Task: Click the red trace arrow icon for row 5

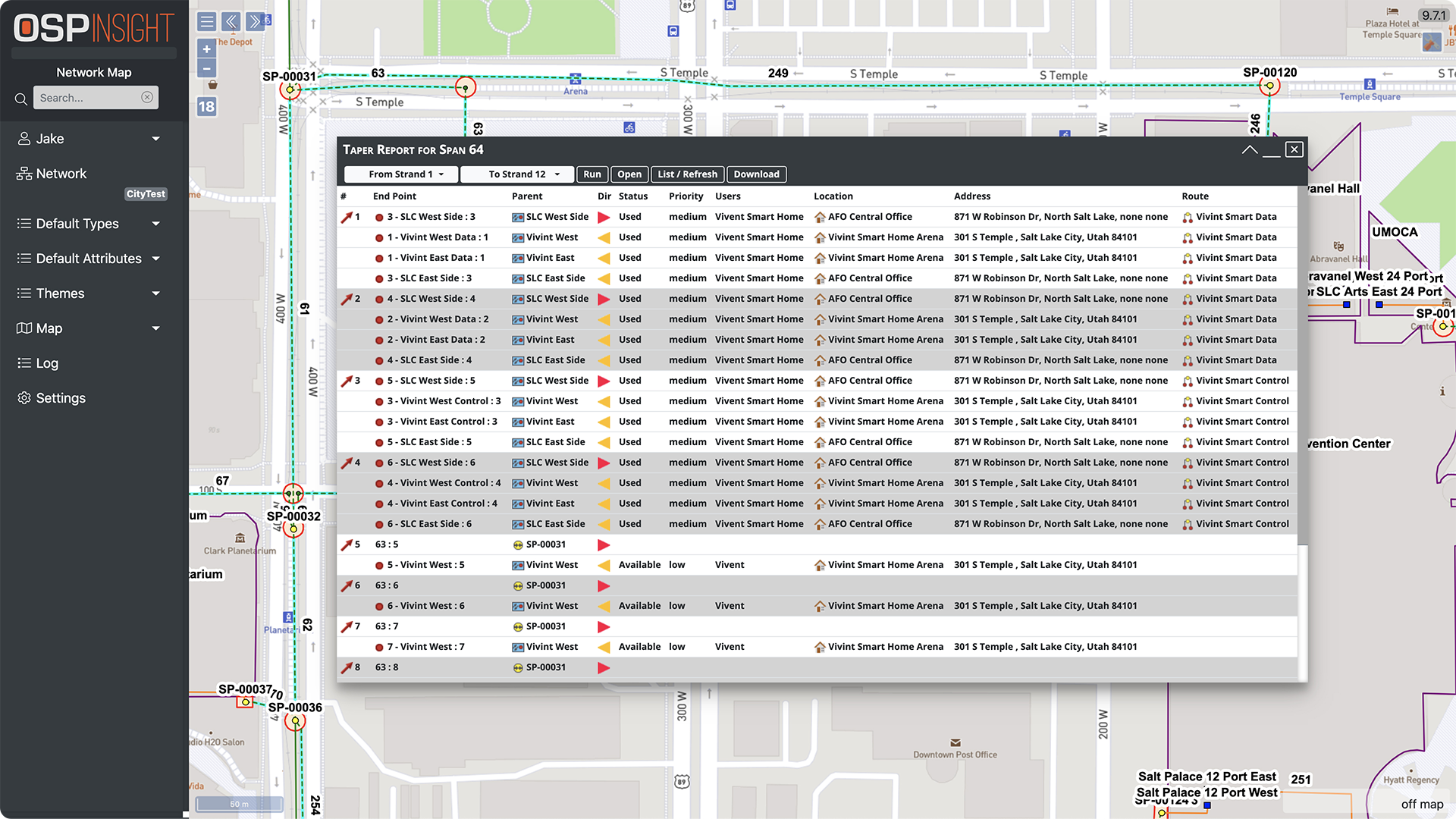Action: coord(347,544)
